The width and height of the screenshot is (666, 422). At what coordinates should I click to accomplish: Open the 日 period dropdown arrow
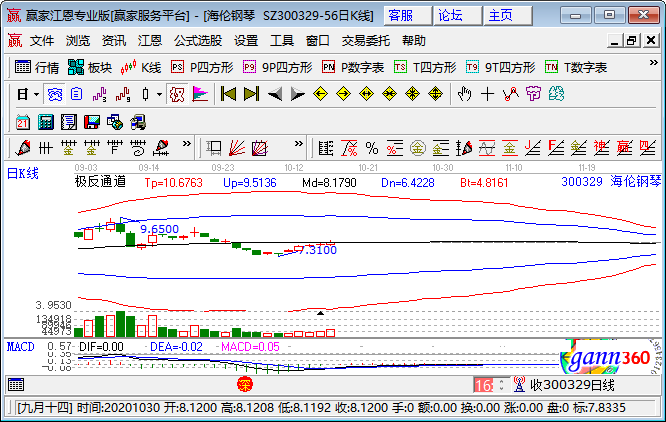(x=37, y=94)
